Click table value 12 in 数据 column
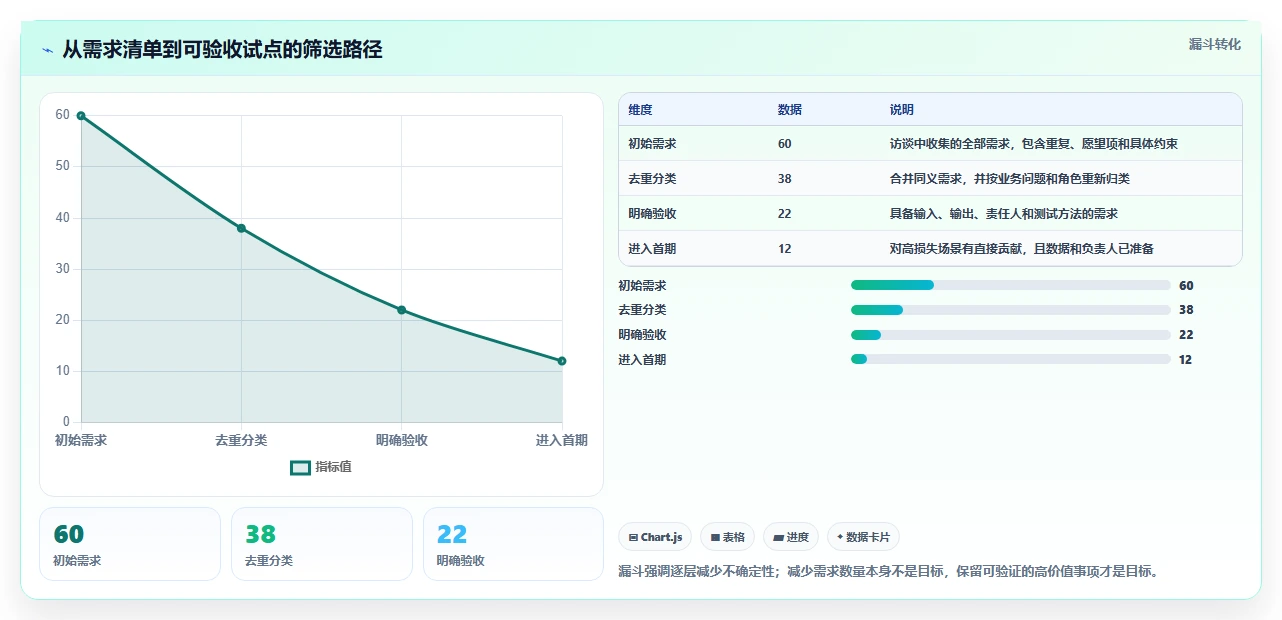 pyautogui.click(x=784, y=249)
